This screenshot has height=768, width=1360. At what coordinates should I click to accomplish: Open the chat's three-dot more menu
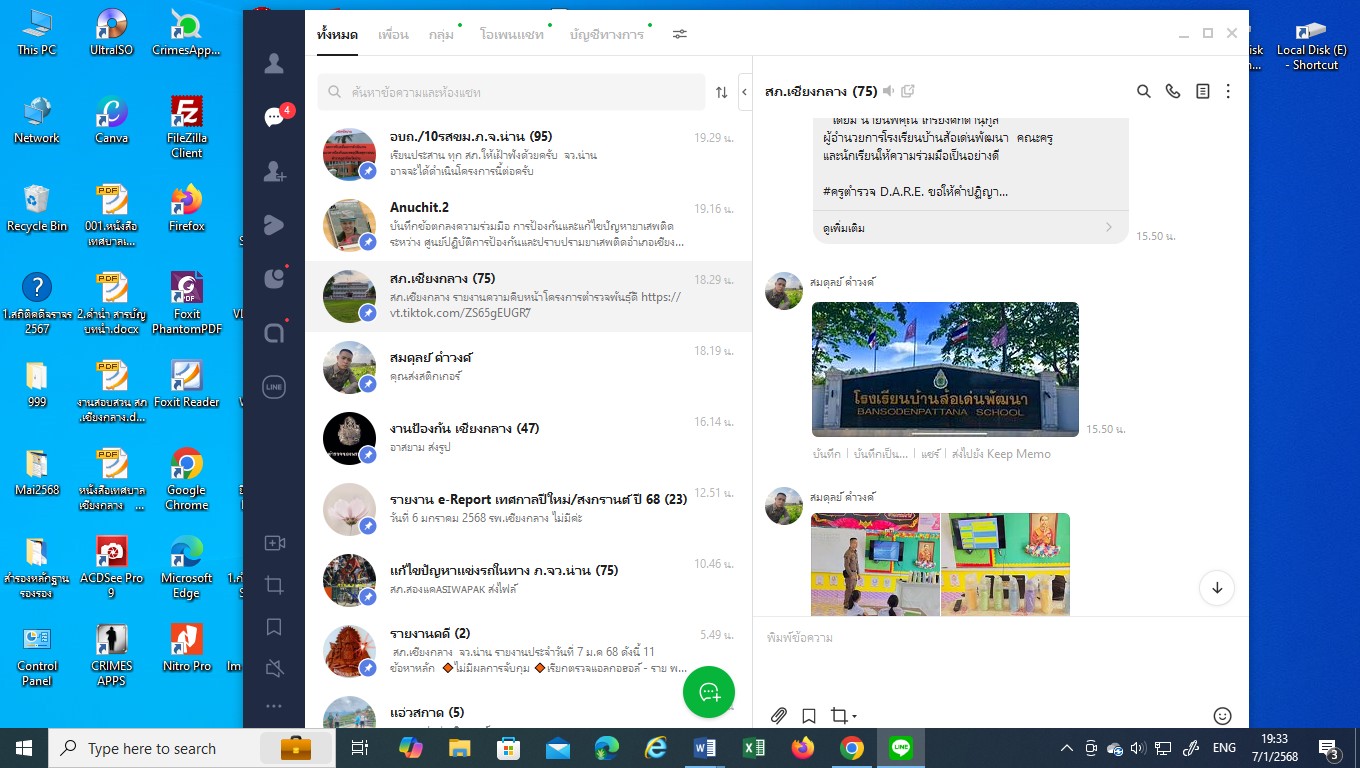click(x=1228, y=91)
